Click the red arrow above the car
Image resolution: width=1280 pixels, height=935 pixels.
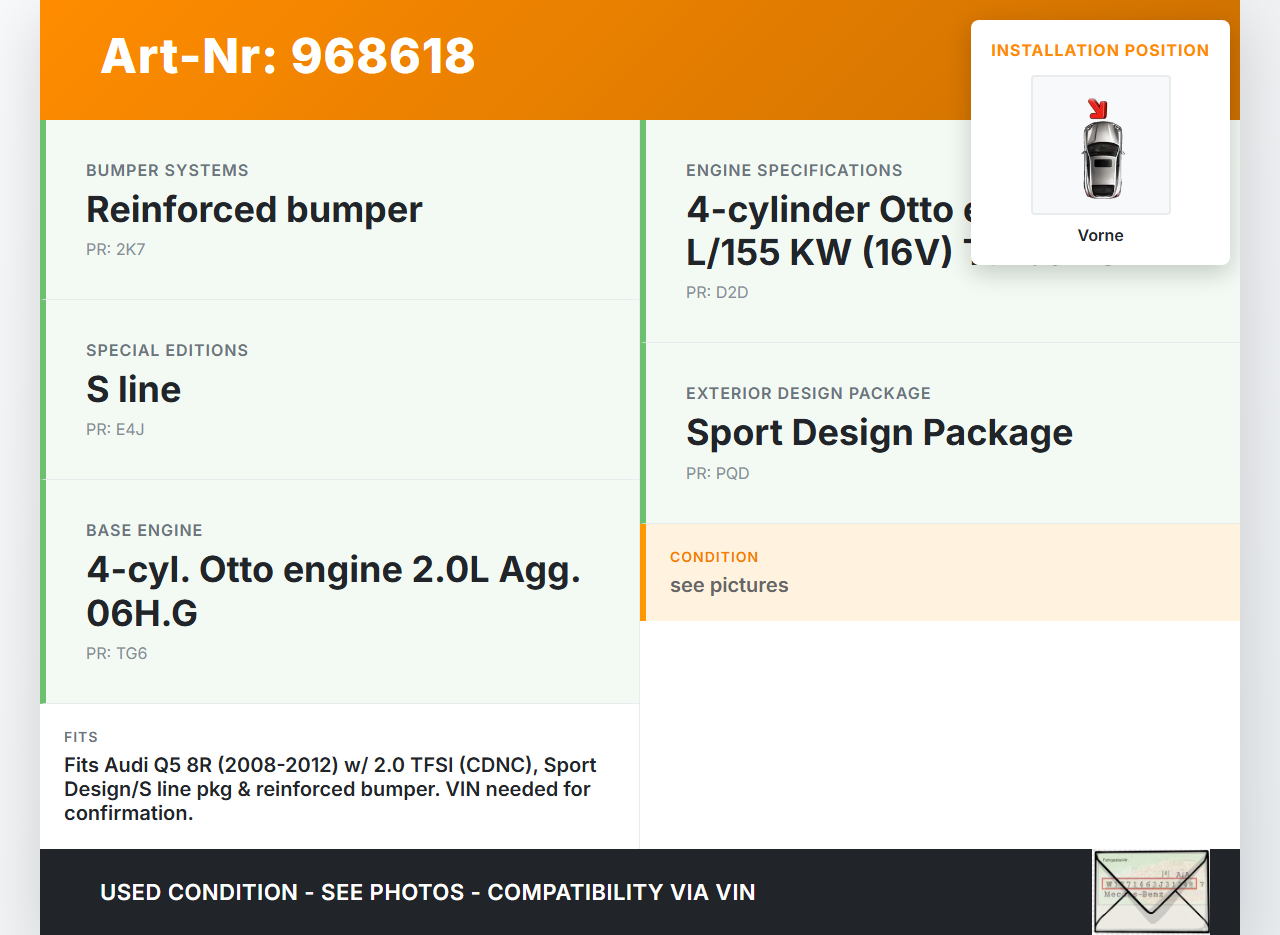[1097, 108]
